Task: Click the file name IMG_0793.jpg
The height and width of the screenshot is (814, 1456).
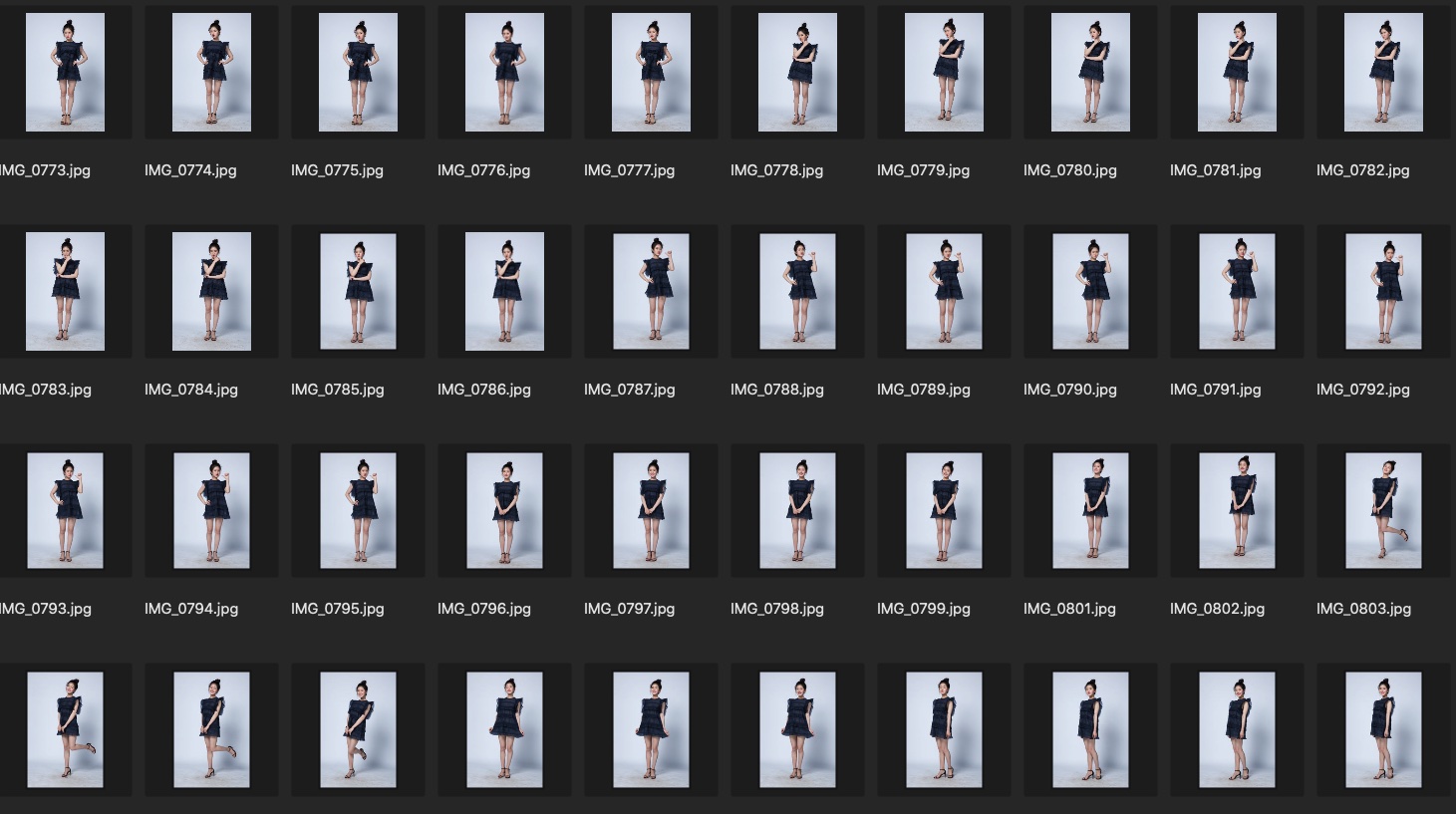Action: point(45,609)
